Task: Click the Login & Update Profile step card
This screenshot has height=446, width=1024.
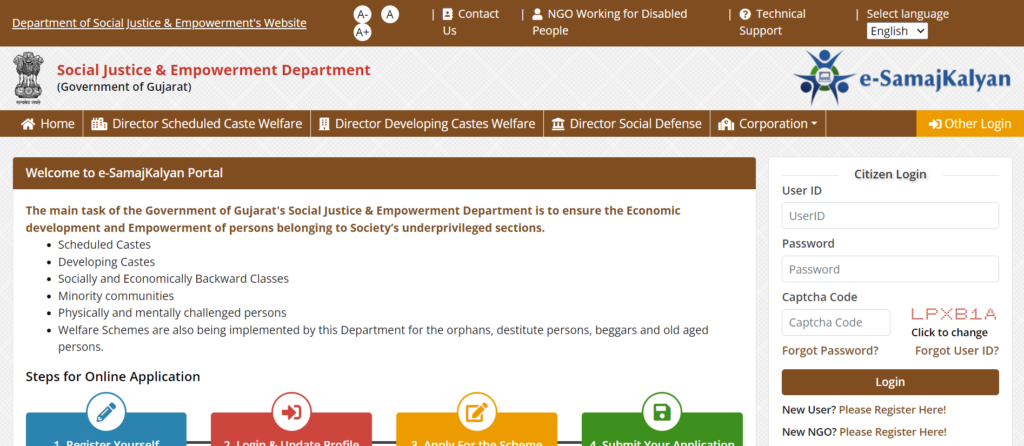Action: 291,429
